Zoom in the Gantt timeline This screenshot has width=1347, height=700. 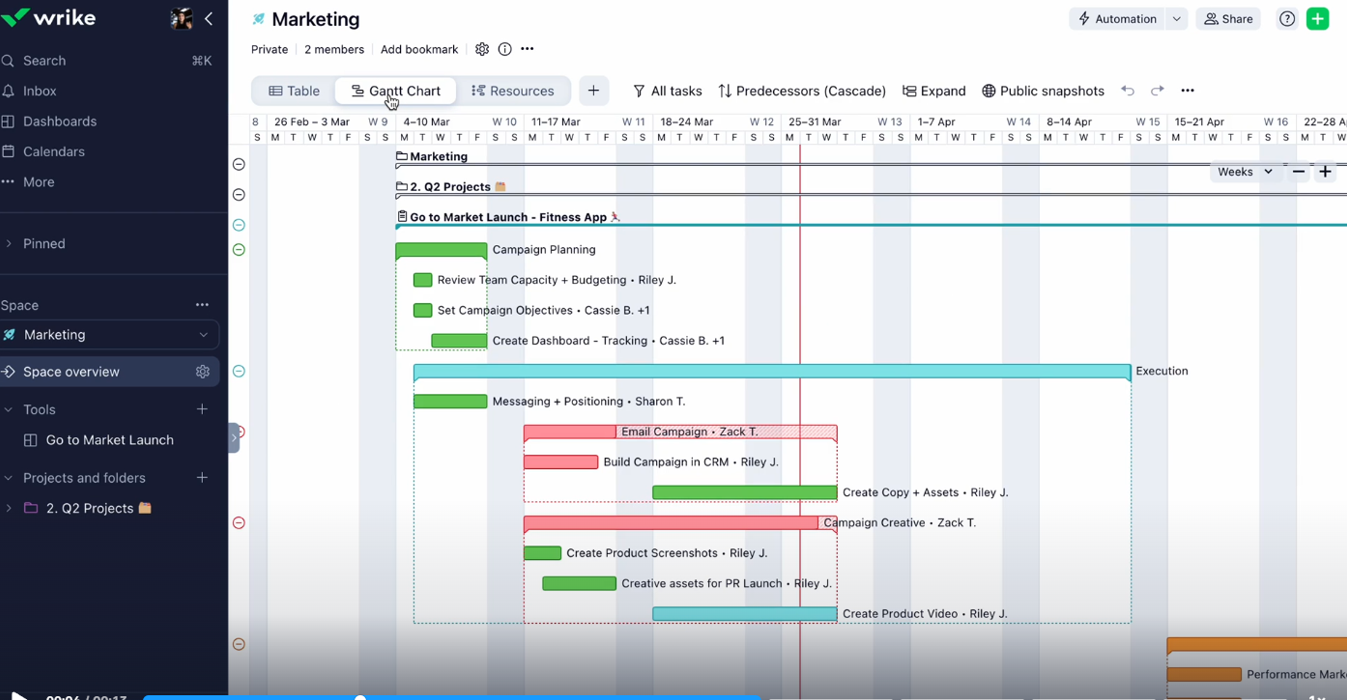1325,172
